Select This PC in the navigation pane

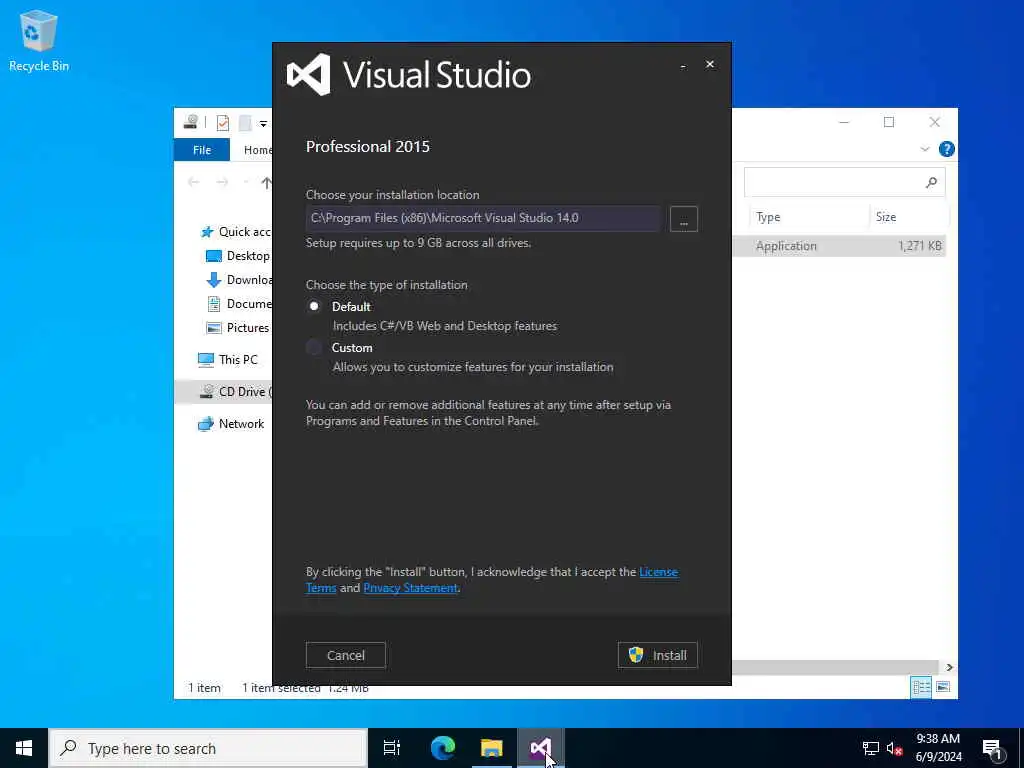(x=228, y=360)
